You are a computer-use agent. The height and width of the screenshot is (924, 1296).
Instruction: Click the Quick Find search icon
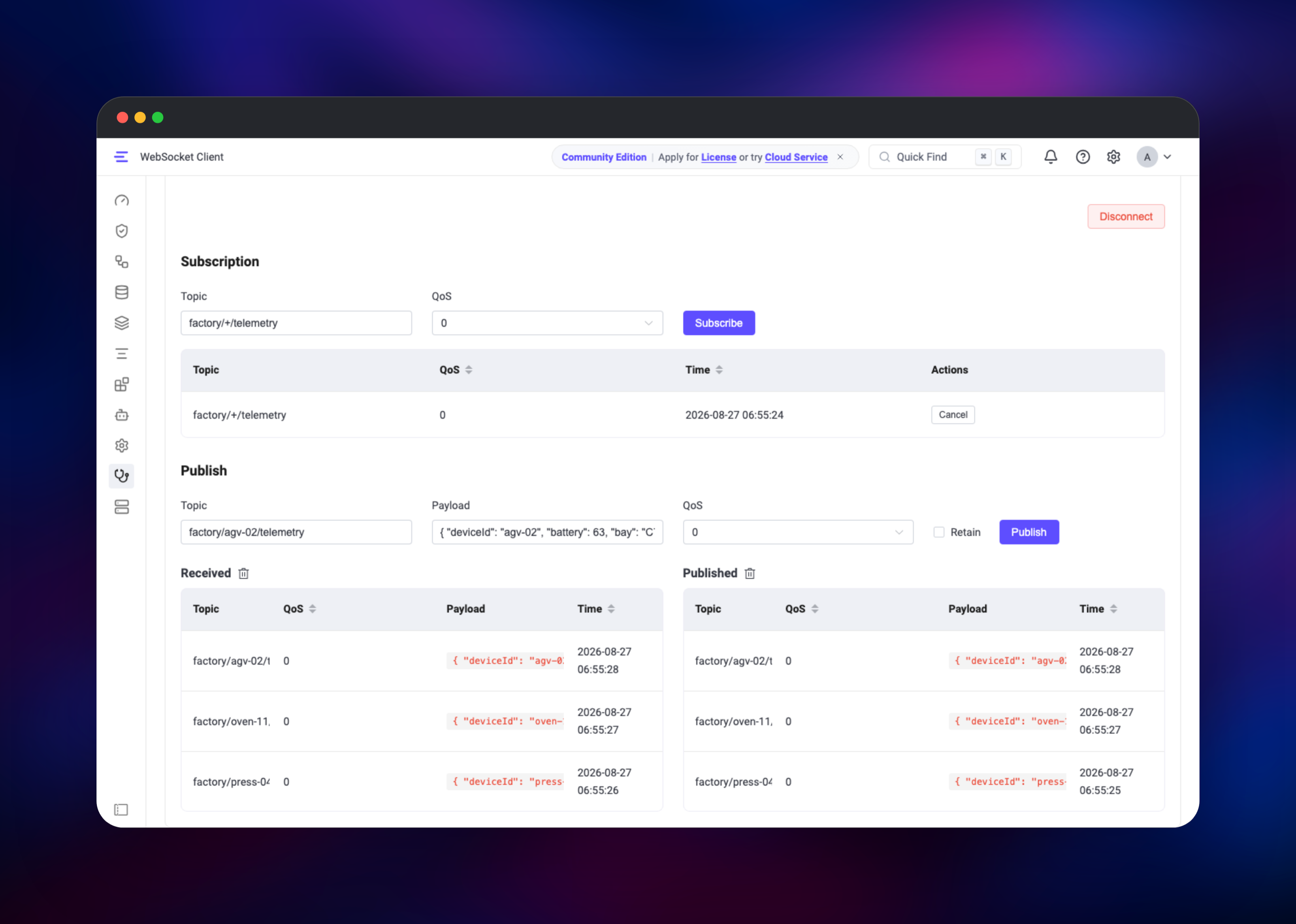click(x=884, y=156)
